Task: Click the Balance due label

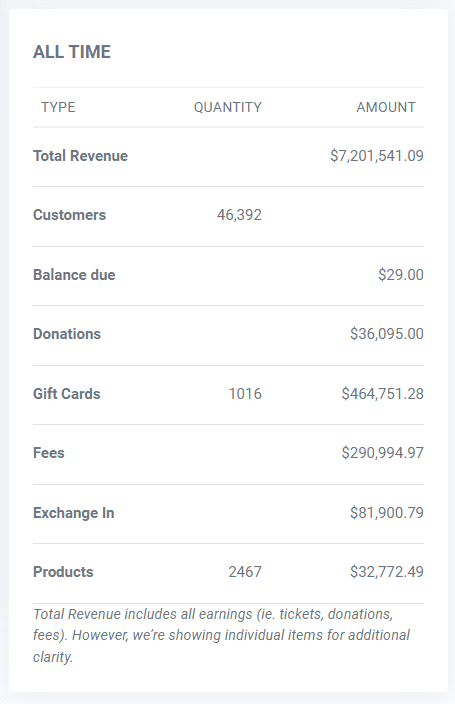Action: [74, 275]
